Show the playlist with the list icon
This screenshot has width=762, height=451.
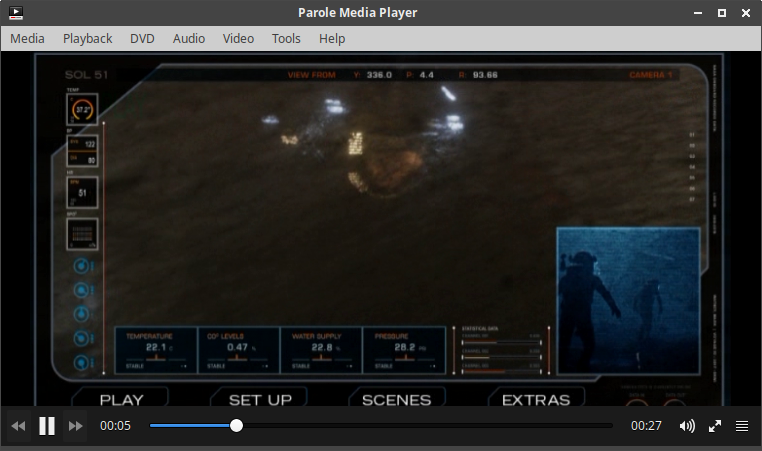[742, 426]
